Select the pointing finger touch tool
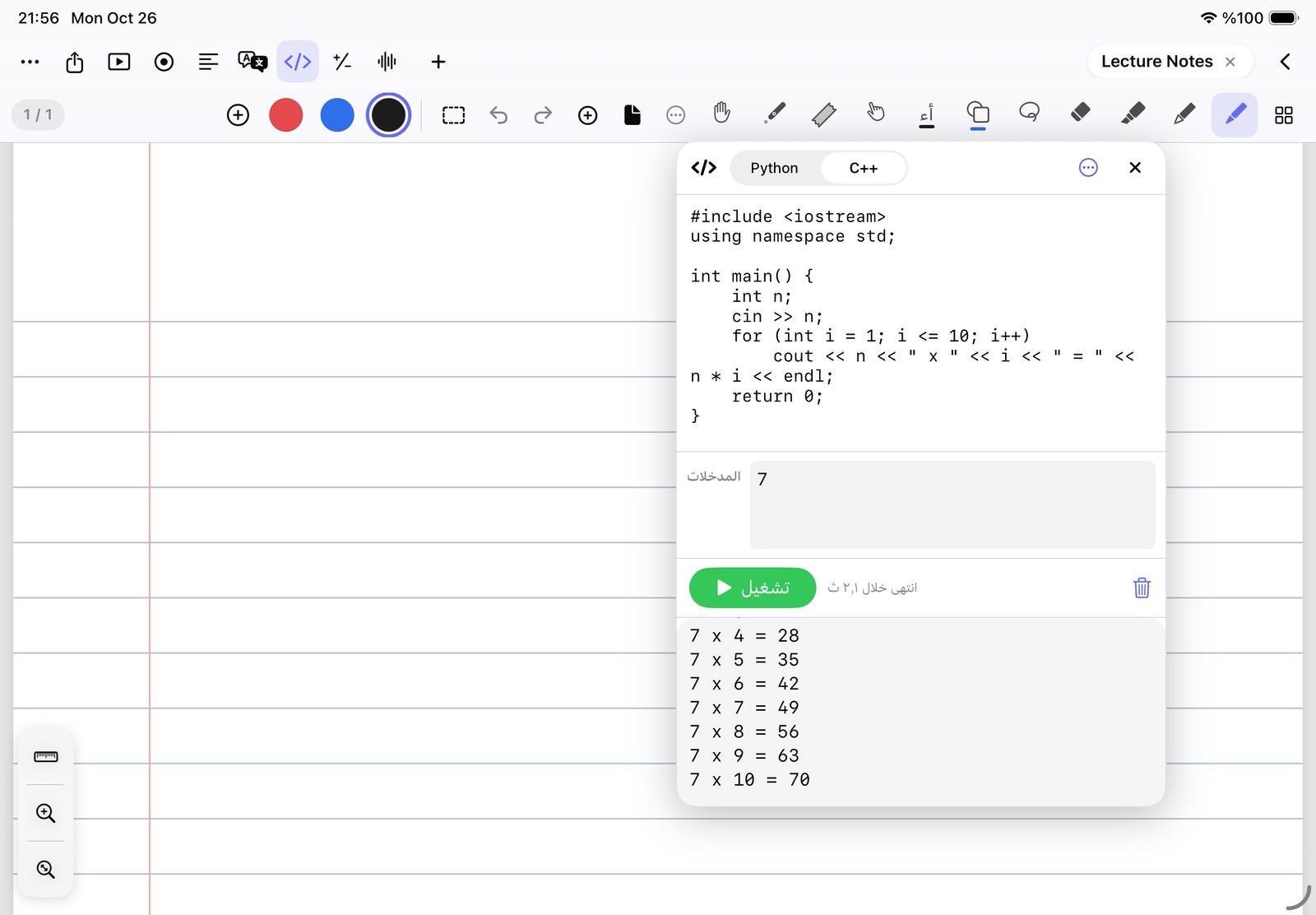The image size is (1316, 915). (875, 114)
